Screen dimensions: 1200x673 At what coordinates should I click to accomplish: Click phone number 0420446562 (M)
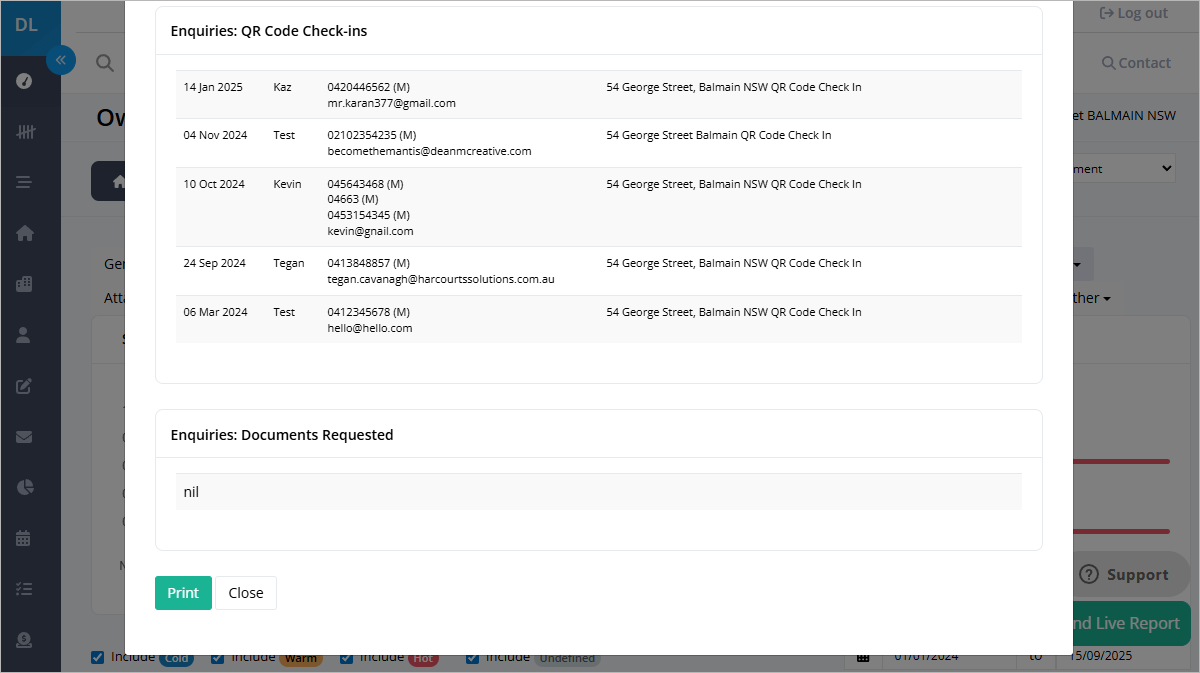click(x=368, y=87)
